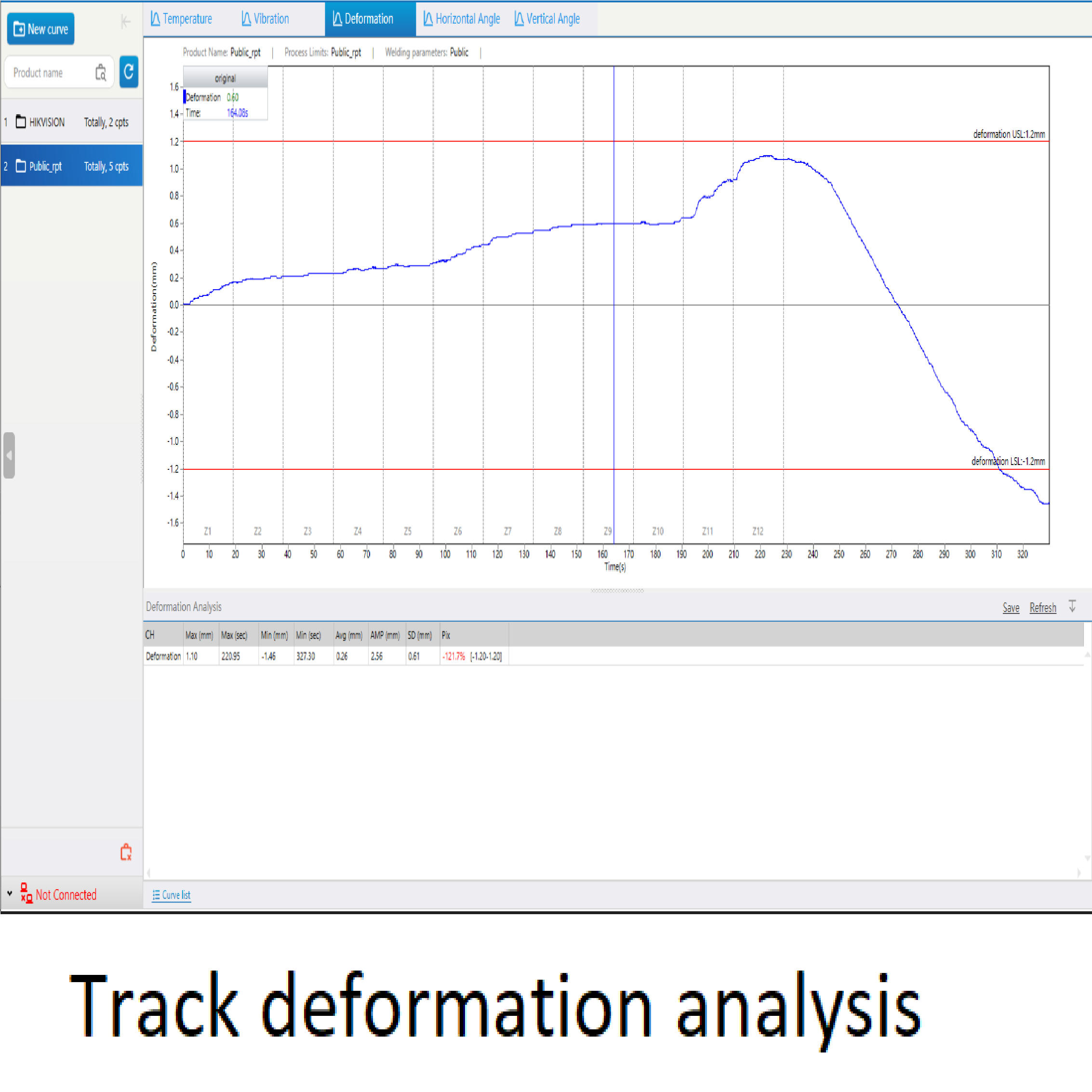Screen dimensions: 1092x1092
Task: Open the Curve list link
Action: click(172, 895)
